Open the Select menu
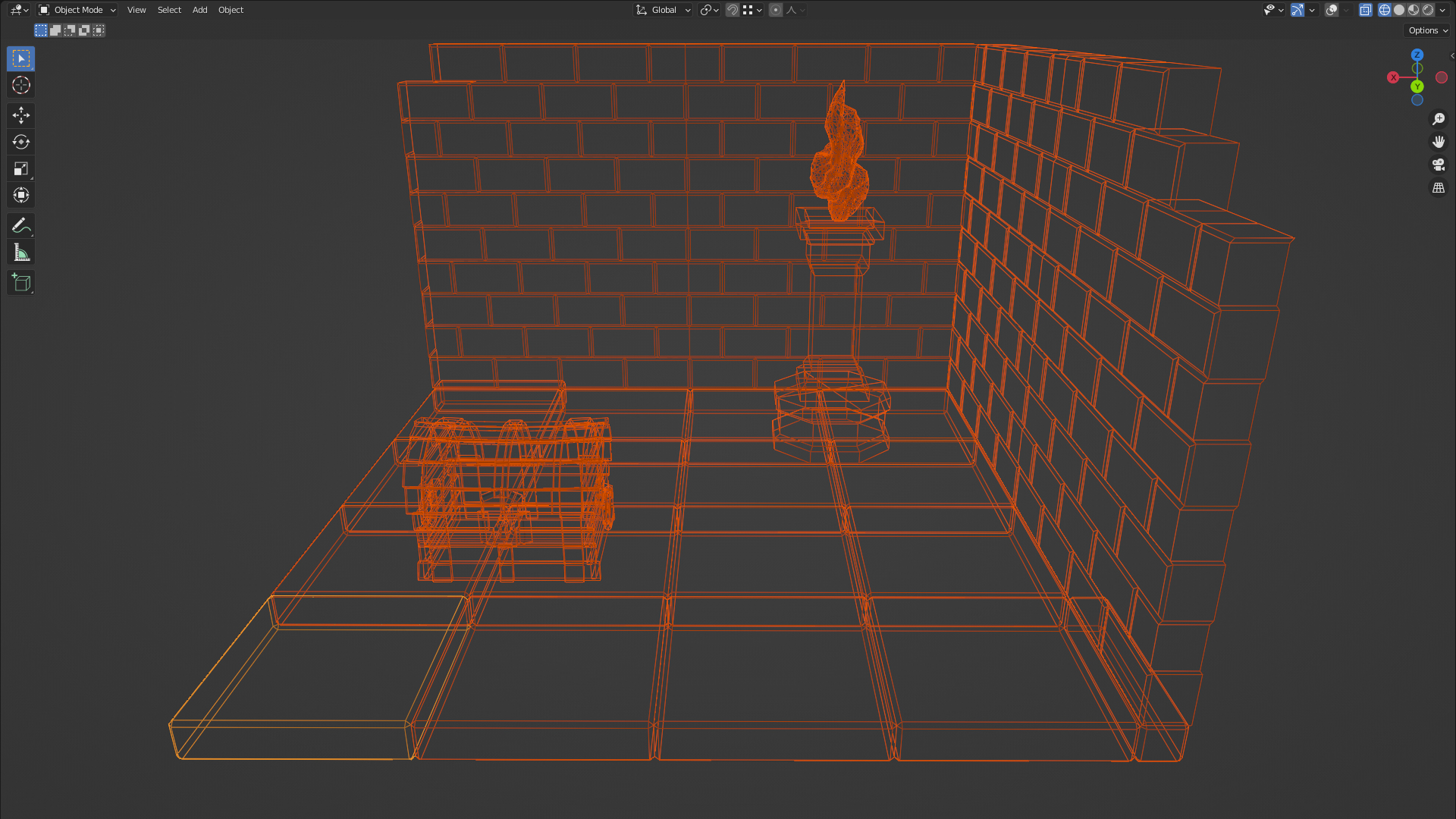This screenshot has width=1456, height=819. (x=169, y=10)
